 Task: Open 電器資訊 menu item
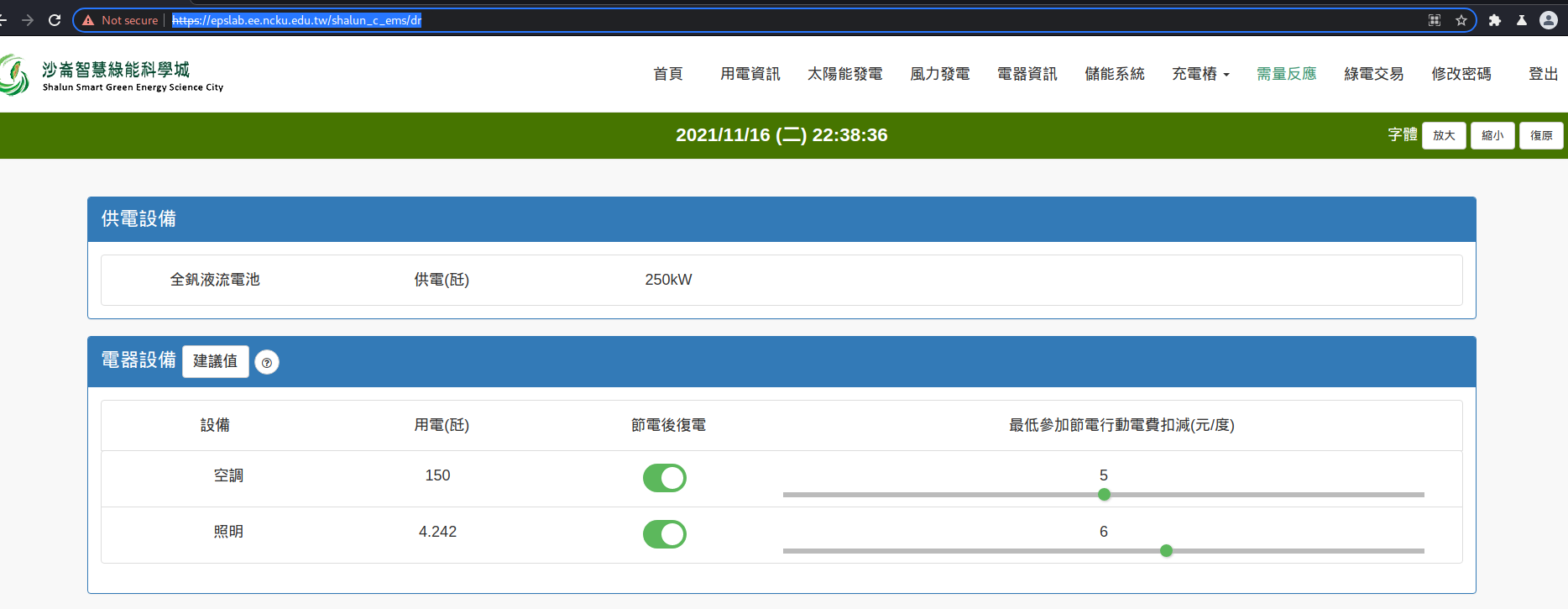(1027, 74)
